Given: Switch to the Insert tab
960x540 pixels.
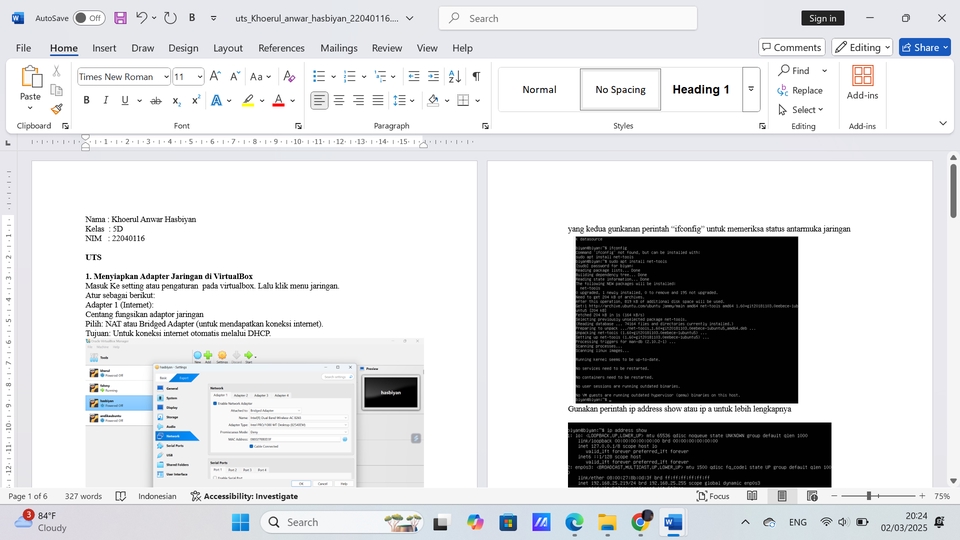Looking at the screenshot, I should [x=104, y=48].
